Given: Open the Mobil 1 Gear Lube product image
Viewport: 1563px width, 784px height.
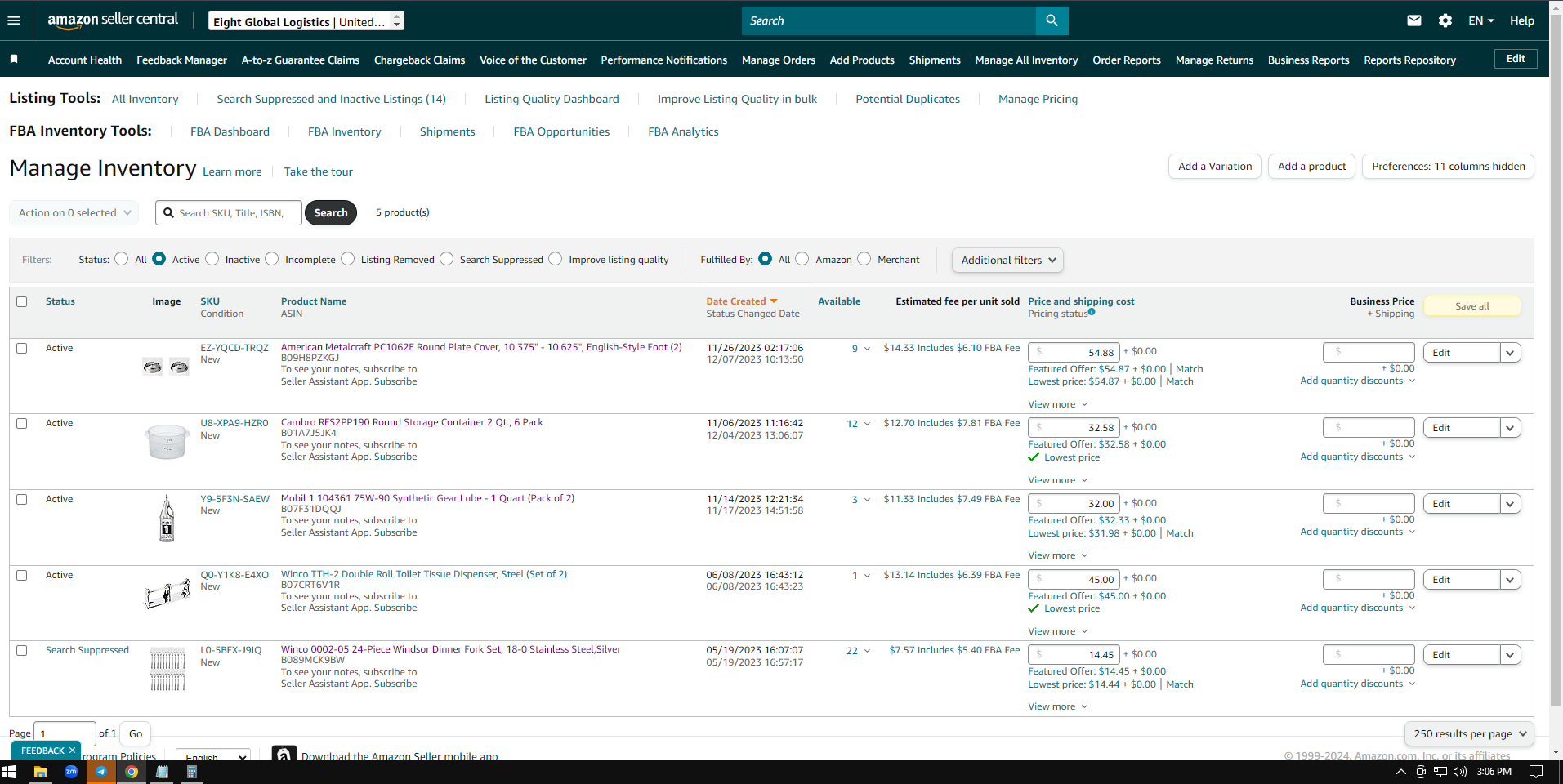Looking at the screenshot, I should 167,518.
